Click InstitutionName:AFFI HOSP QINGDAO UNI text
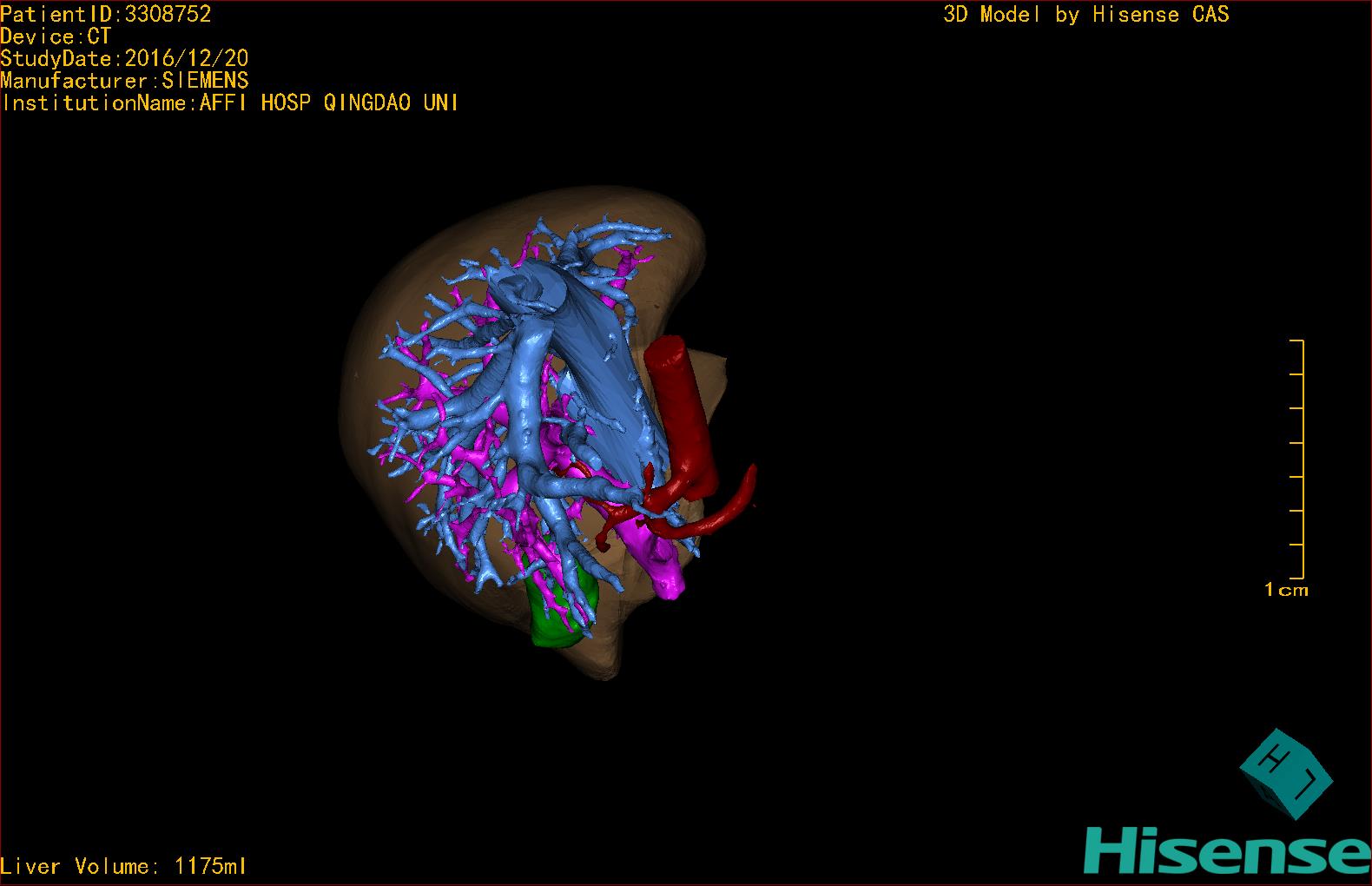This screenshot has width=1372, height=886. (x=230, y=102)
